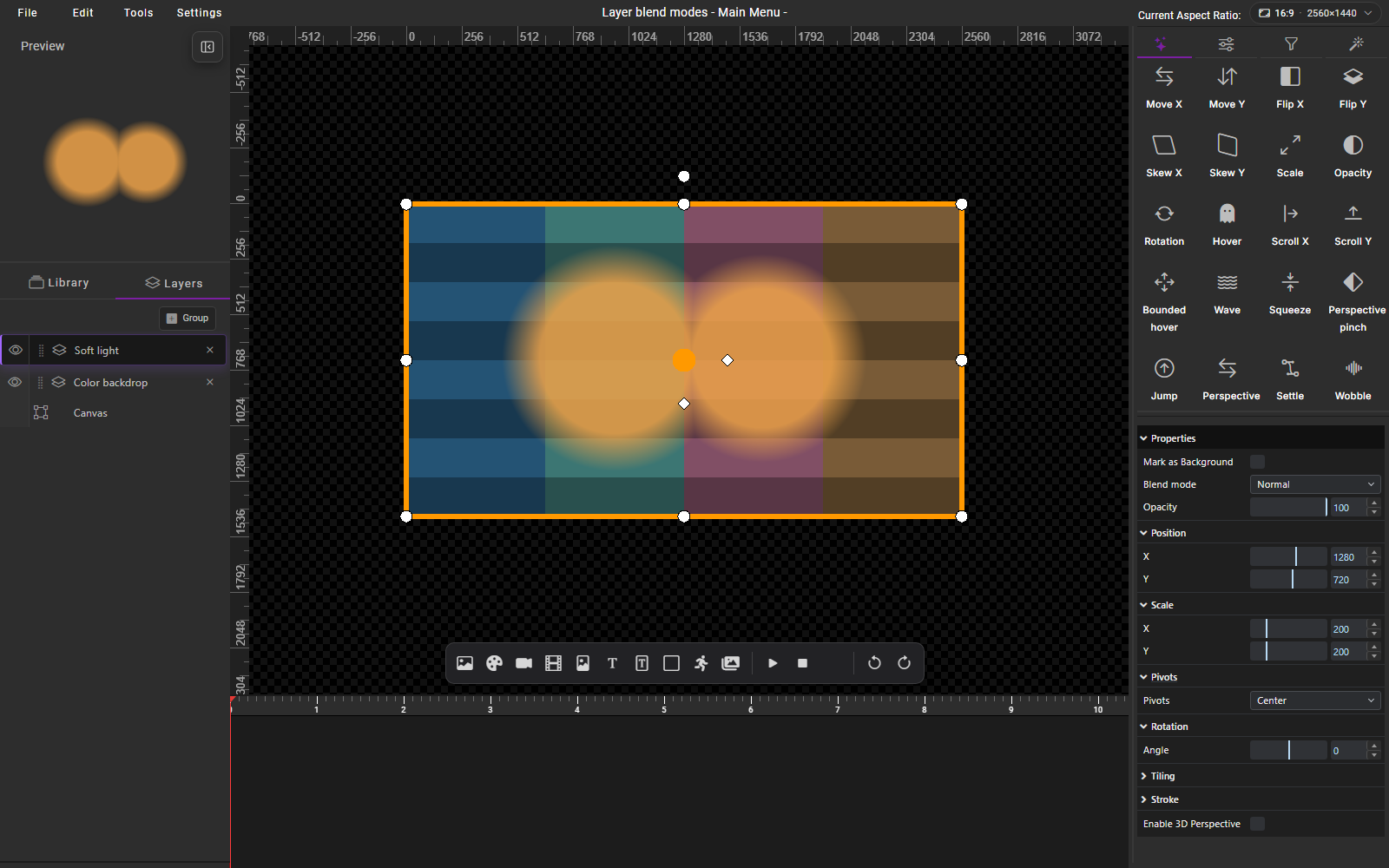Apply the Jump animation effect
Viewport: 1389px width, 868px height.
pyautogui.click(x=1164, y=379)
